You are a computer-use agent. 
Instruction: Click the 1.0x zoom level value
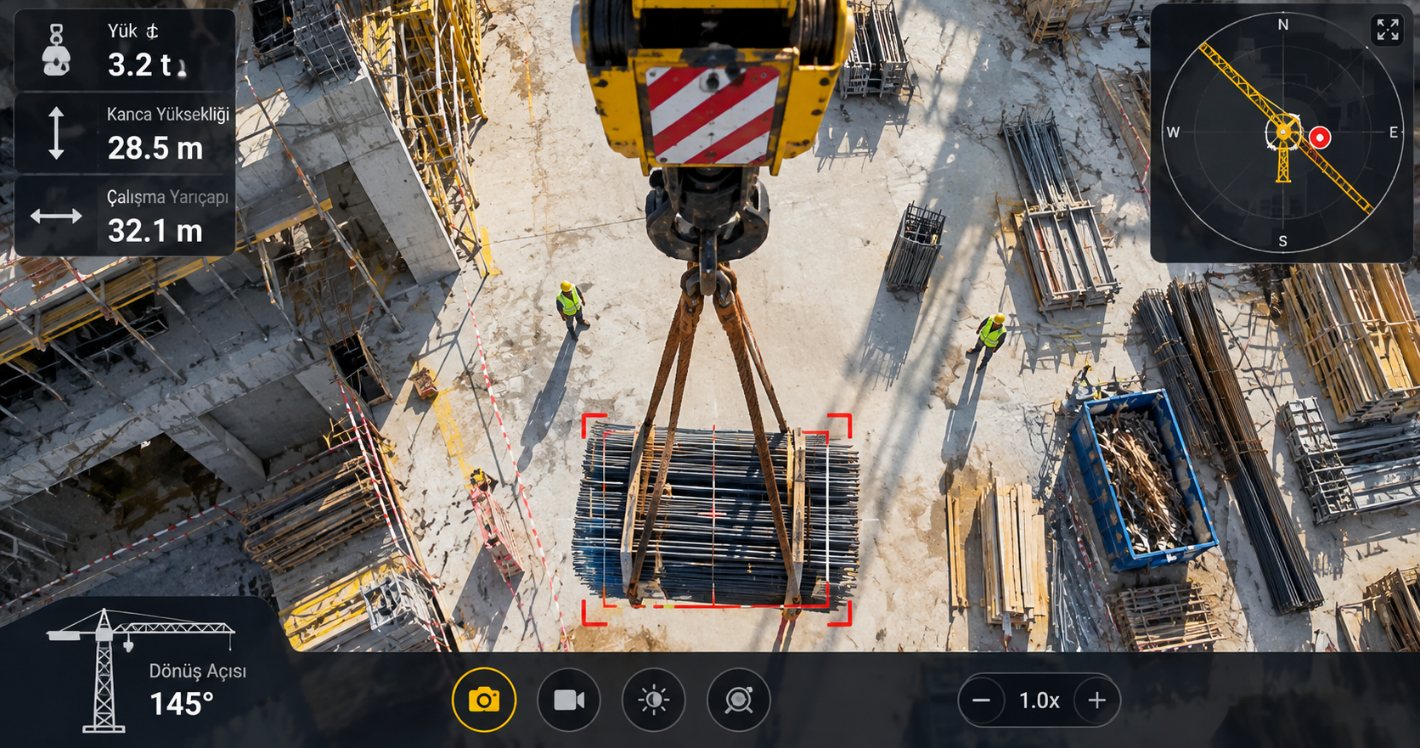click(x=1039, y=700)
